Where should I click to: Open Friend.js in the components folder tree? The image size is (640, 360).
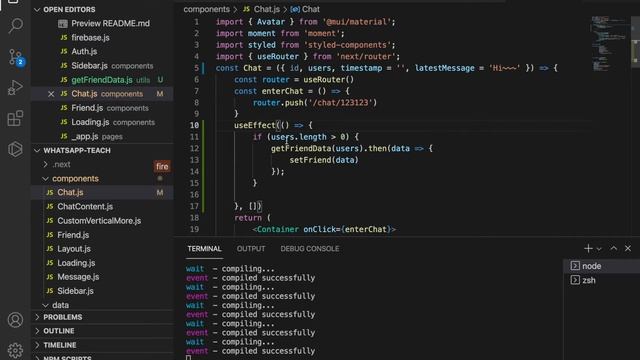click(x=102, y=235)
